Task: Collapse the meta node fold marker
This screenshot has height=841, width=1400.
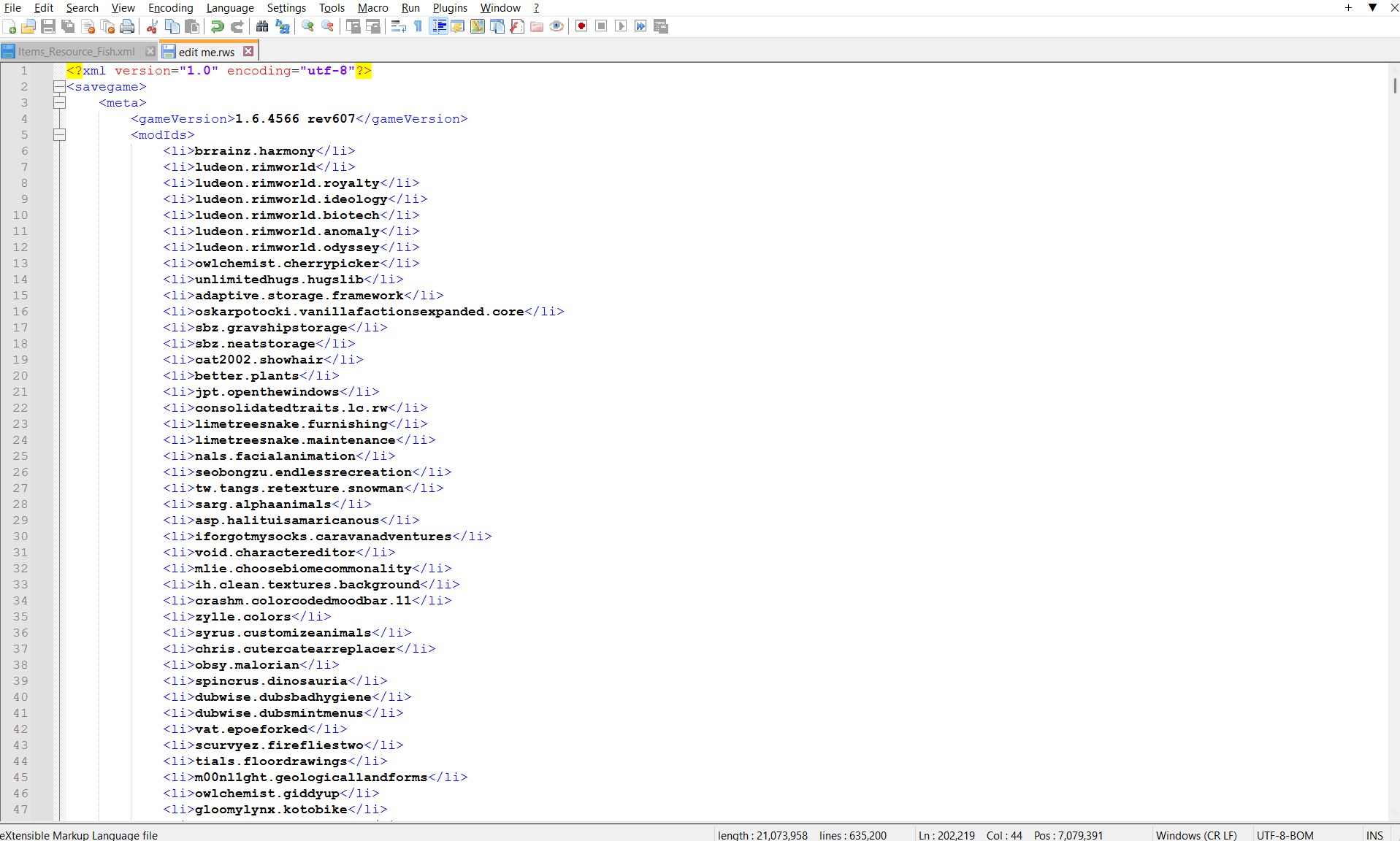Action: pos(59,103)
